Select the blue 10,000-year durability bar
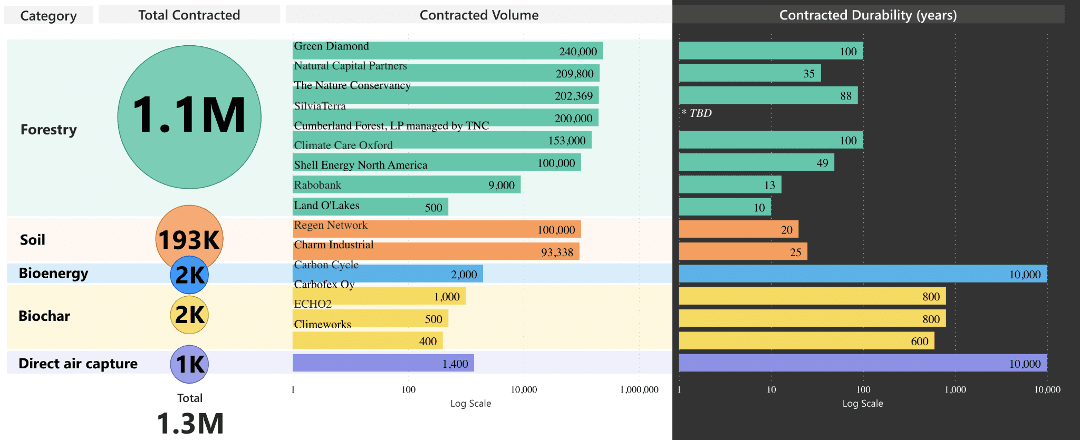The image size is (1080, 440). 863,273
